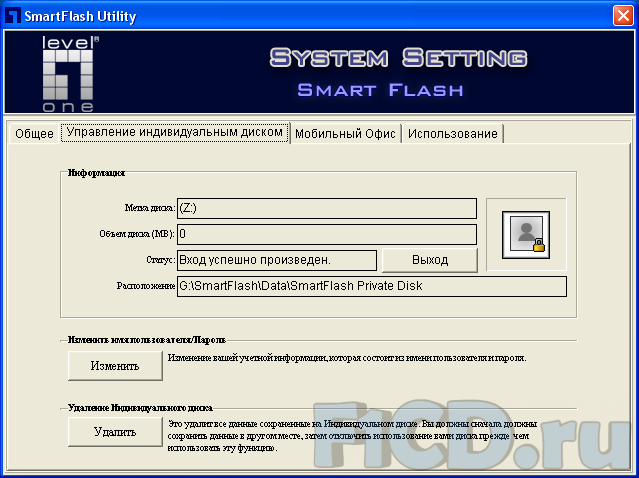Click the Изменить button

click(x=115, y=366)
